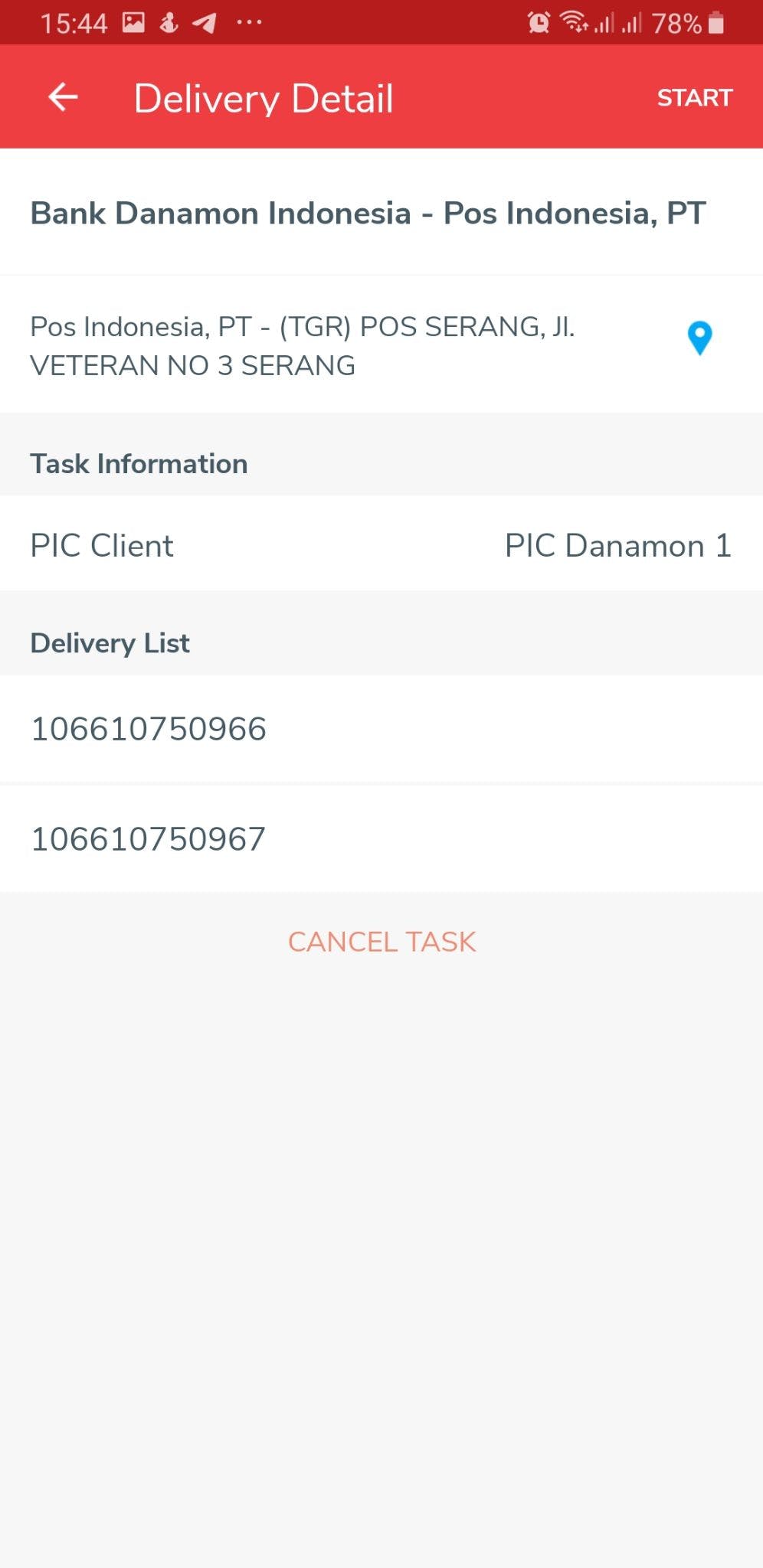Tap the address text for POS SERANG
763x1568 pixels.
coord(303,346)
